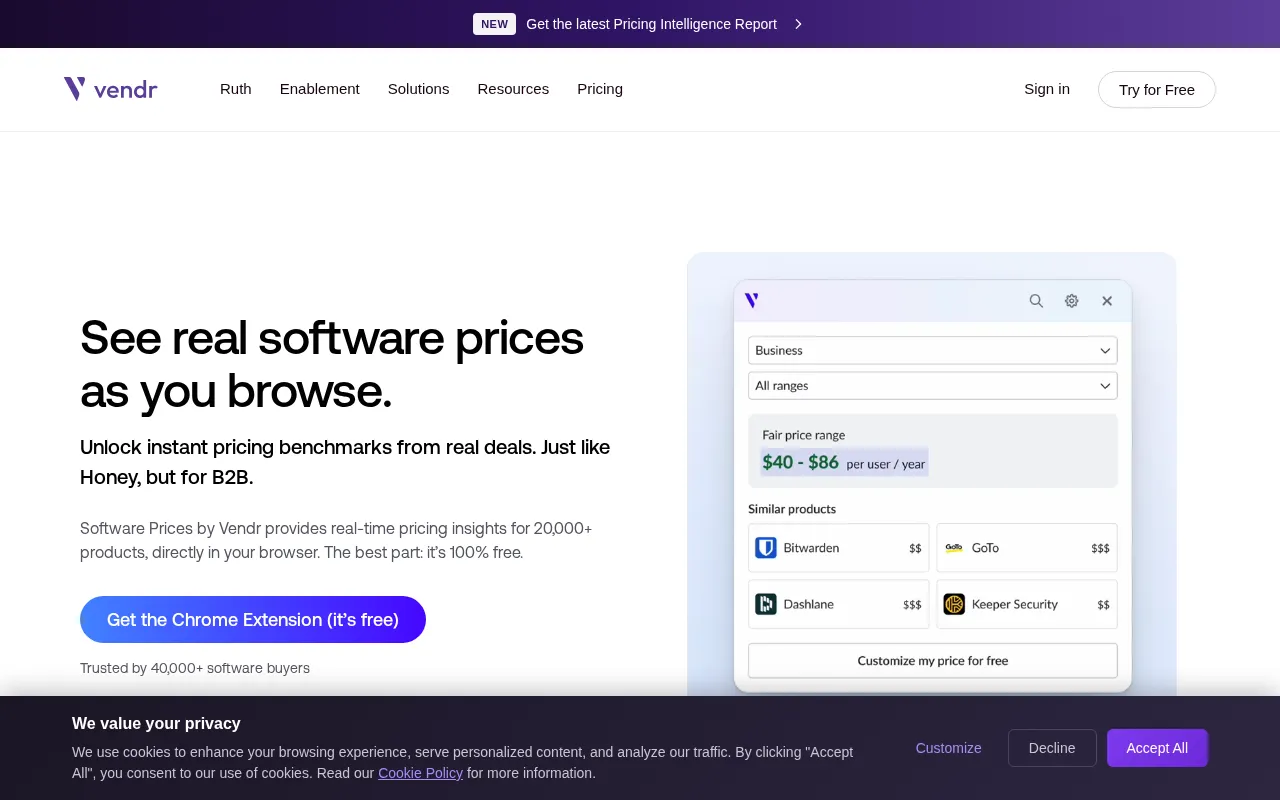Select the Keeper Security product card

click(x=1027, y=604)
